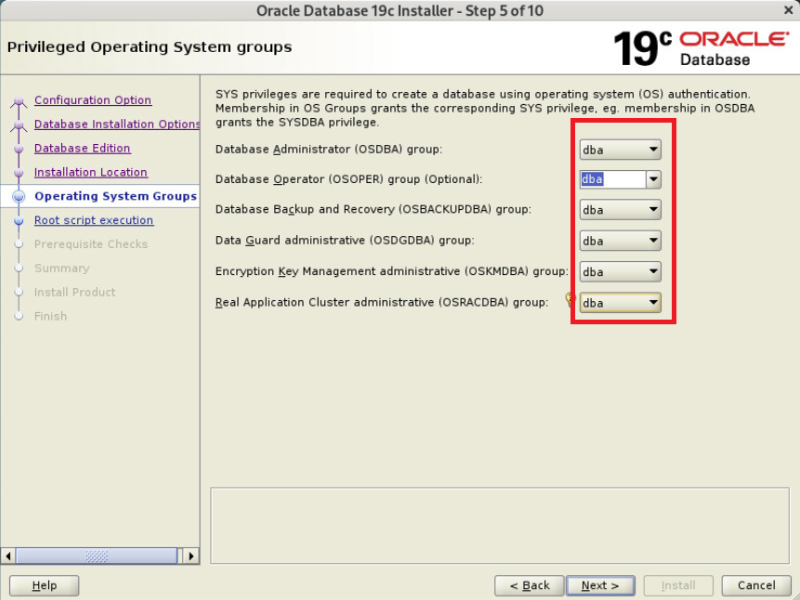Go to Configuration Option step
The height and width of the screenshot is (600, 800).
(x=93, y=100)
